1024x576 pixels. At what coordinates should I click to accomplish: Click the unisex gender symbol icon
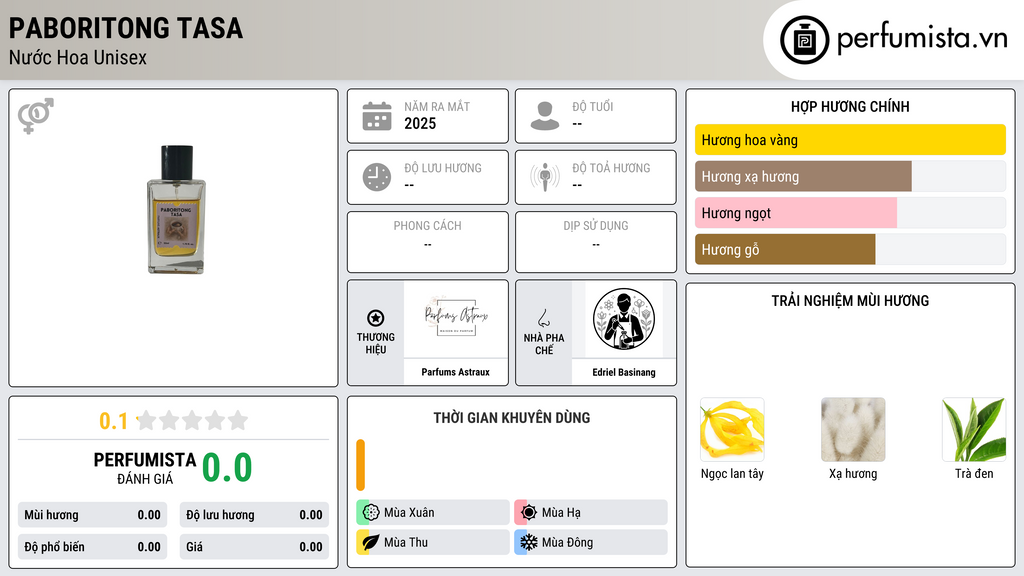pyautogui.click(x=36, y=116)
